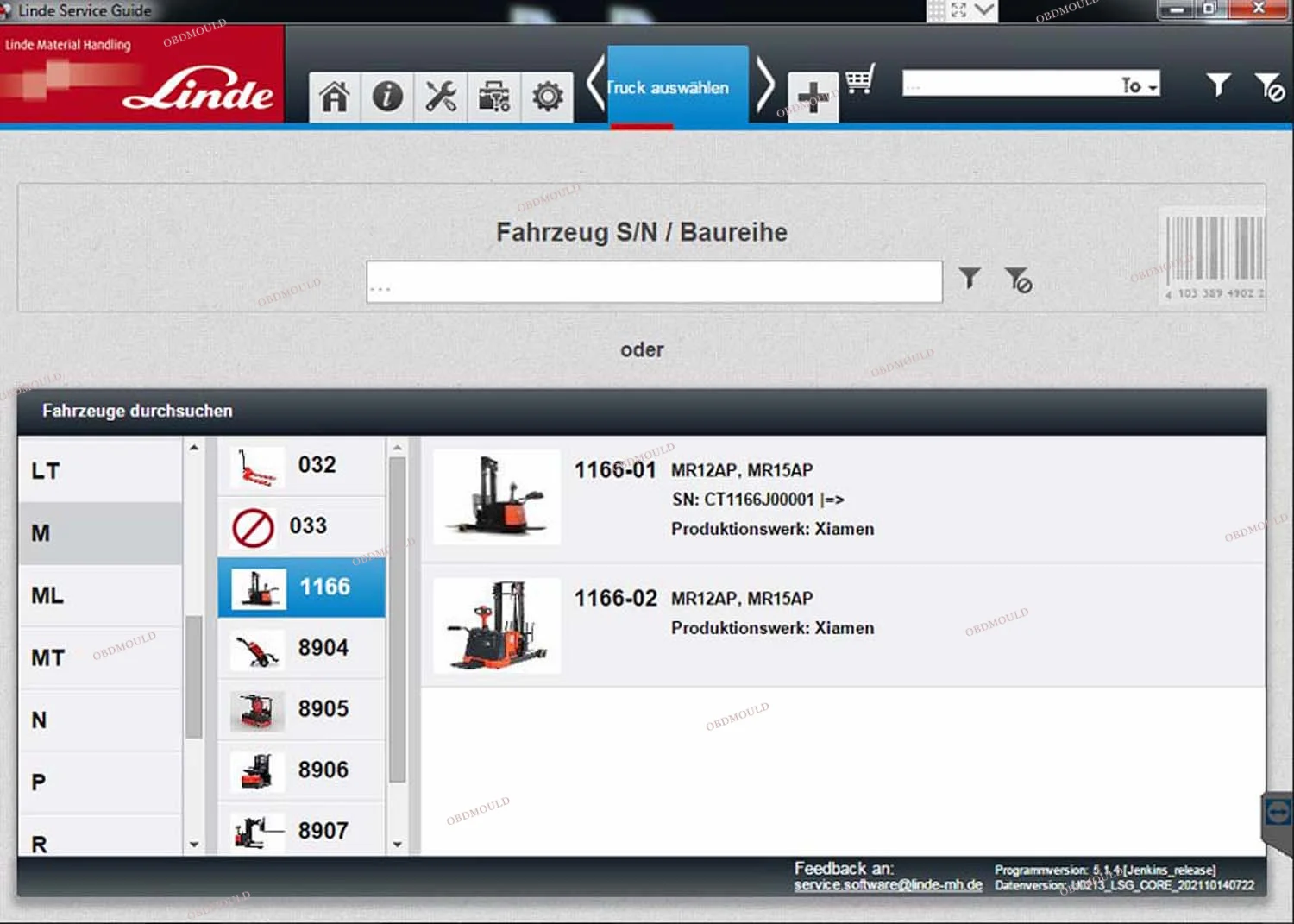The height and width of the screenshot is (924, 1294).
Task: Expand the To dropdown in search box
Action: [1139, 85]
